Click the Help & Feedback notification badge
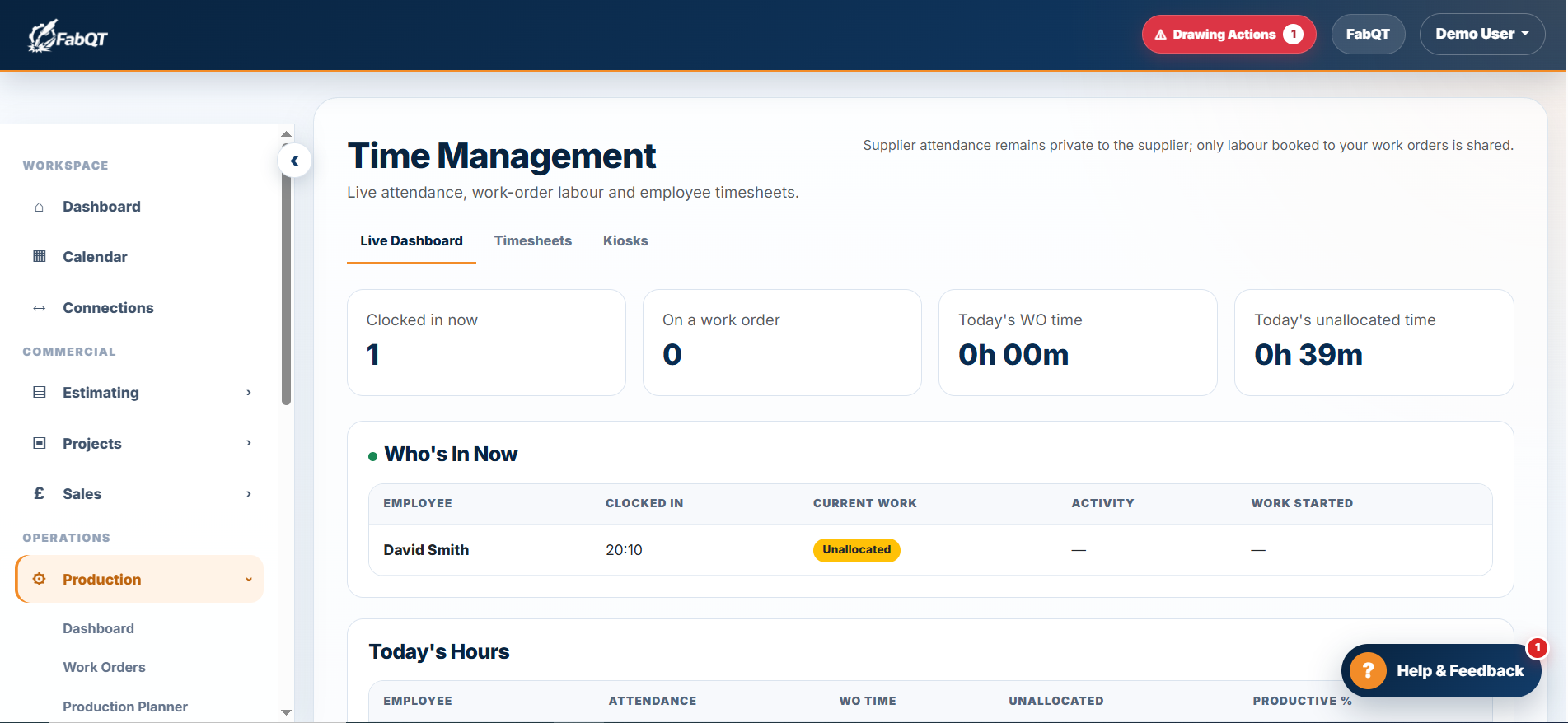This screenshot has height=723, width=1568. [x=1537, y=648]
